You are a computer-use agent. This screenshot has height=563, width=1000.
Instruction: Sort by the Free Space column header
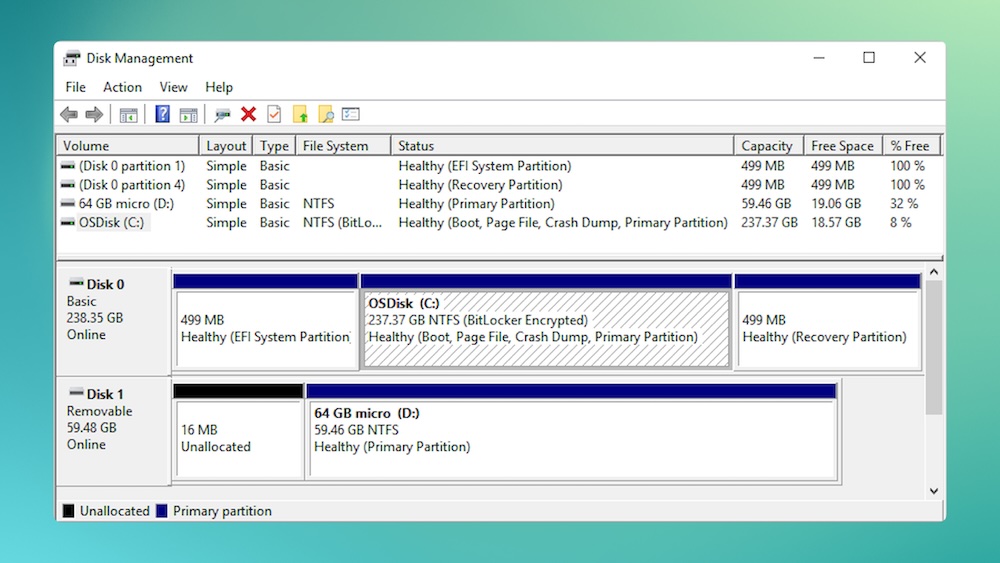pyautogui.click(x=842, y=146)
